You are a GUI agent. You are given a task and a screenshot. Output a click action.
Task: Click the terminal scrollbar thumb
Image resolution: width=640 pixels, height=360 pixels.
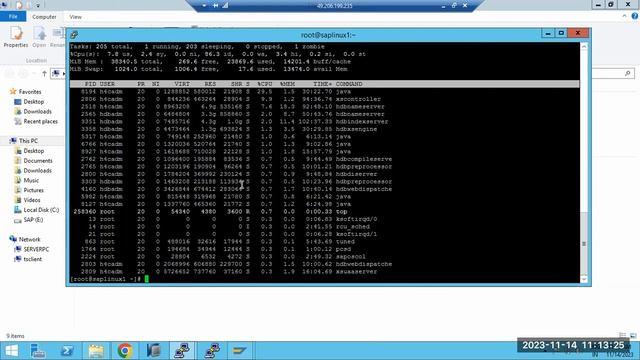click(x=584, y=244)
